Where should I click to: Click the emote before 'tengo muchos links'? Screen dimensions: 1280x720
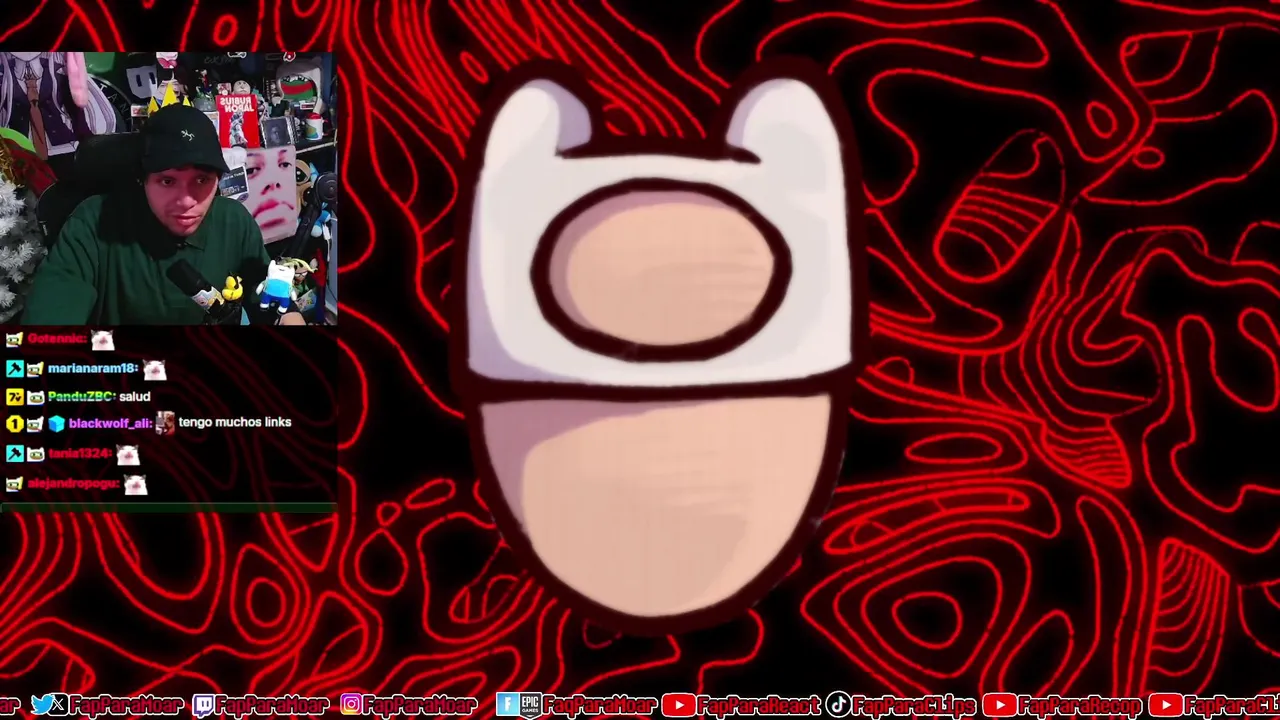pyautogui.click(x=165, y=423)
